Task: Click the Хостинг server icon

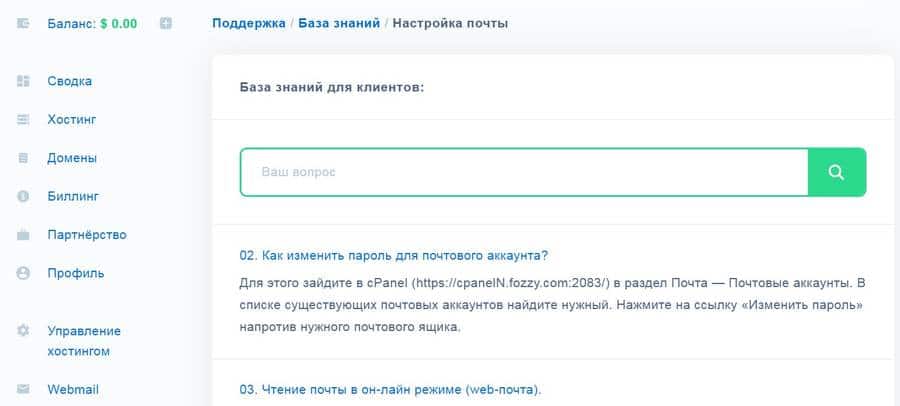Action: pos(23,119)
